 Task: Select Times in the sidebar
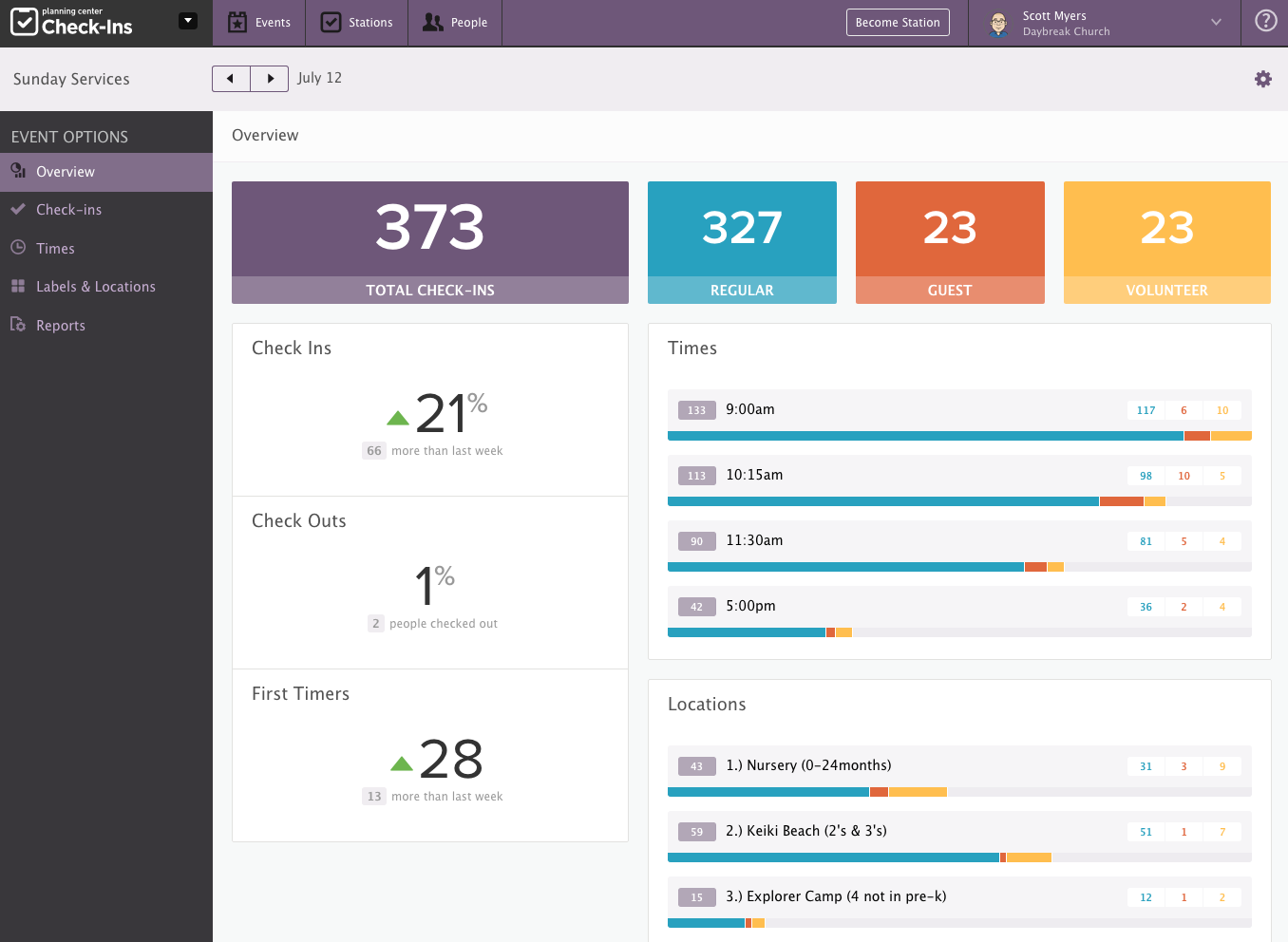[x=106, y=249]
